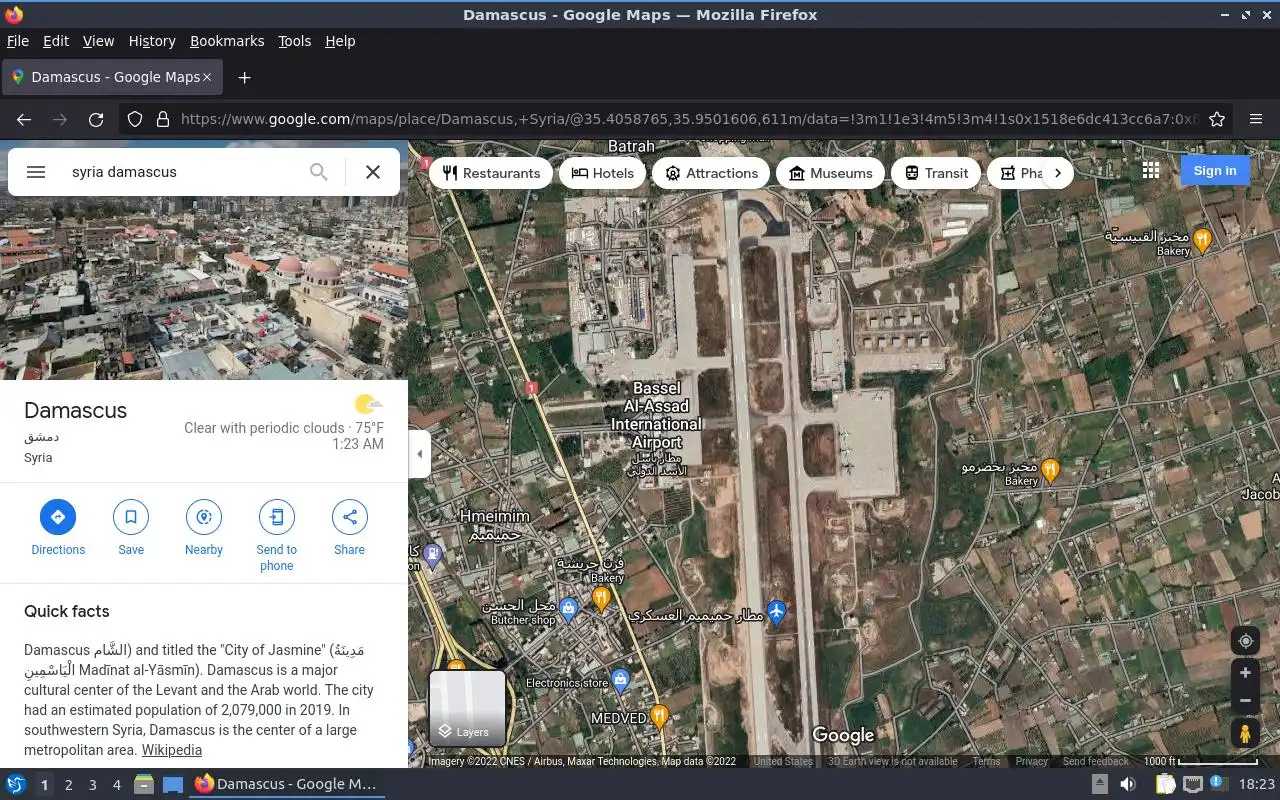This screenshot has width=1280, height=800.
Task: Show more category chips with the right arrow
Action: [x=1057, y=173]
